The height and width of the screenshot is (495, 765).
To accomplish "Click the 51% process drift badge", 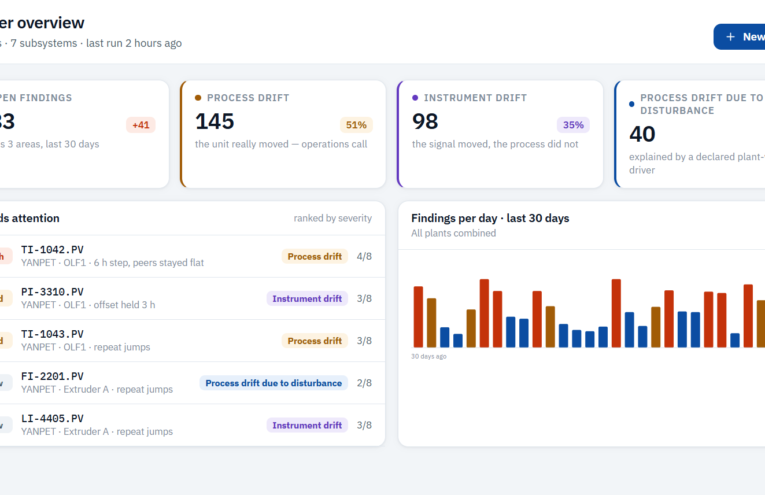I will [356, 125].
